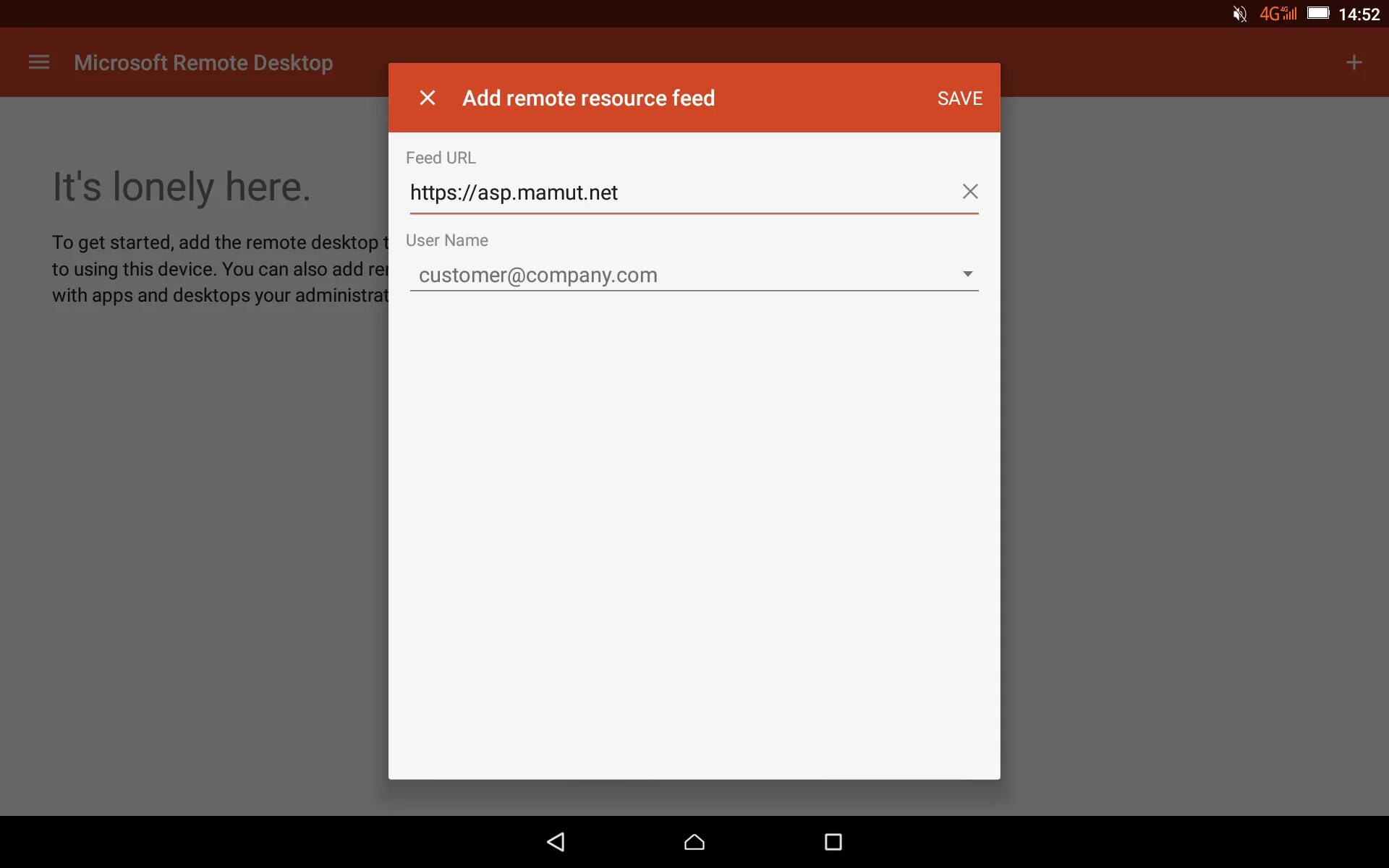1389x868 pixels.
Task: Tap the Feed URL label
Action: 441,158
